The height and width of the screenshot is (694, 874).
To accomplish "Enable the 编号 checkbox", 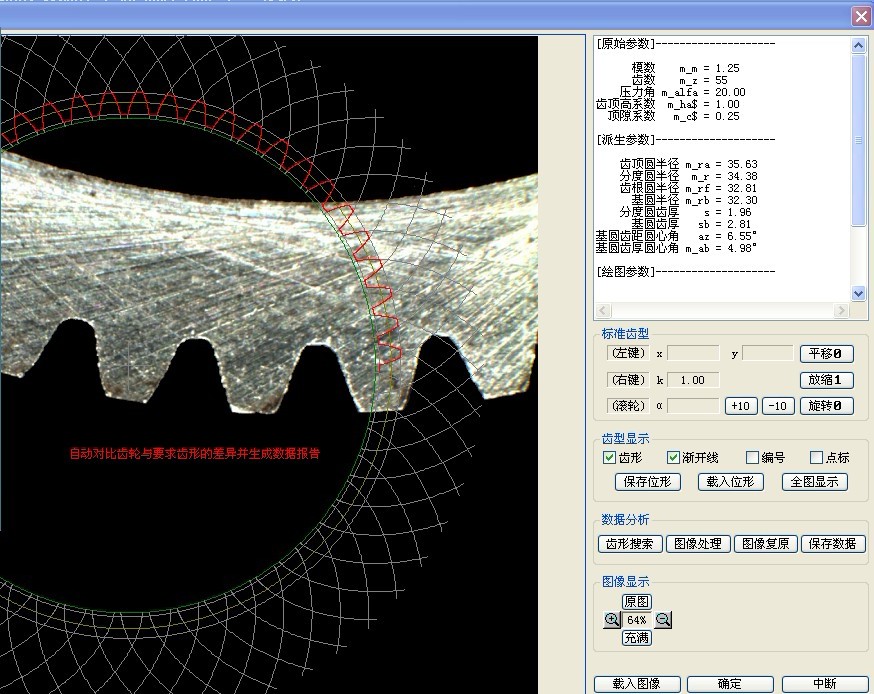I will point(752,458).
